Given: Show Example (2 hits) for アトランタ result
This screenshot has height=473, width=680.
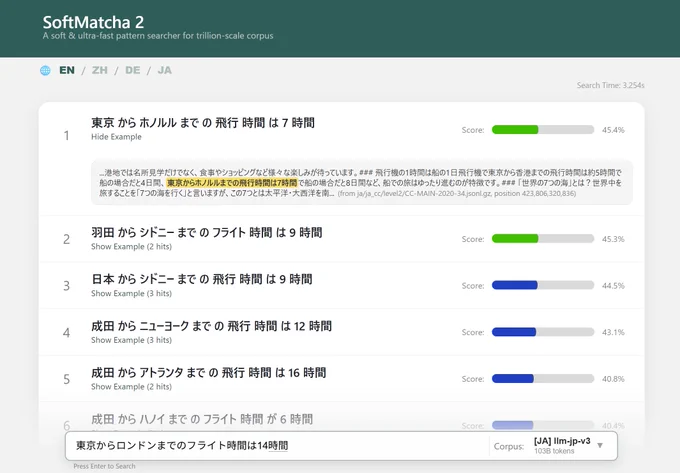Looking at the screenshot, I should click(x=131, y=386).
